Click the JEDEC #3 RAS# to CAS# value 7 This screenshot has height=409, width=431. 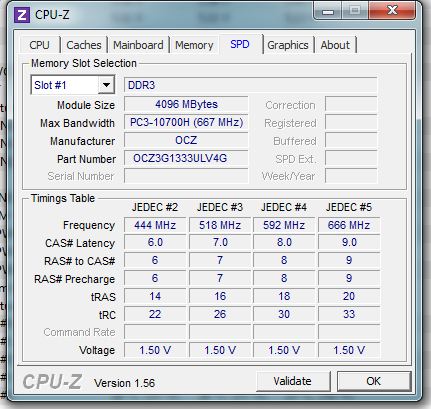(220, 260)
